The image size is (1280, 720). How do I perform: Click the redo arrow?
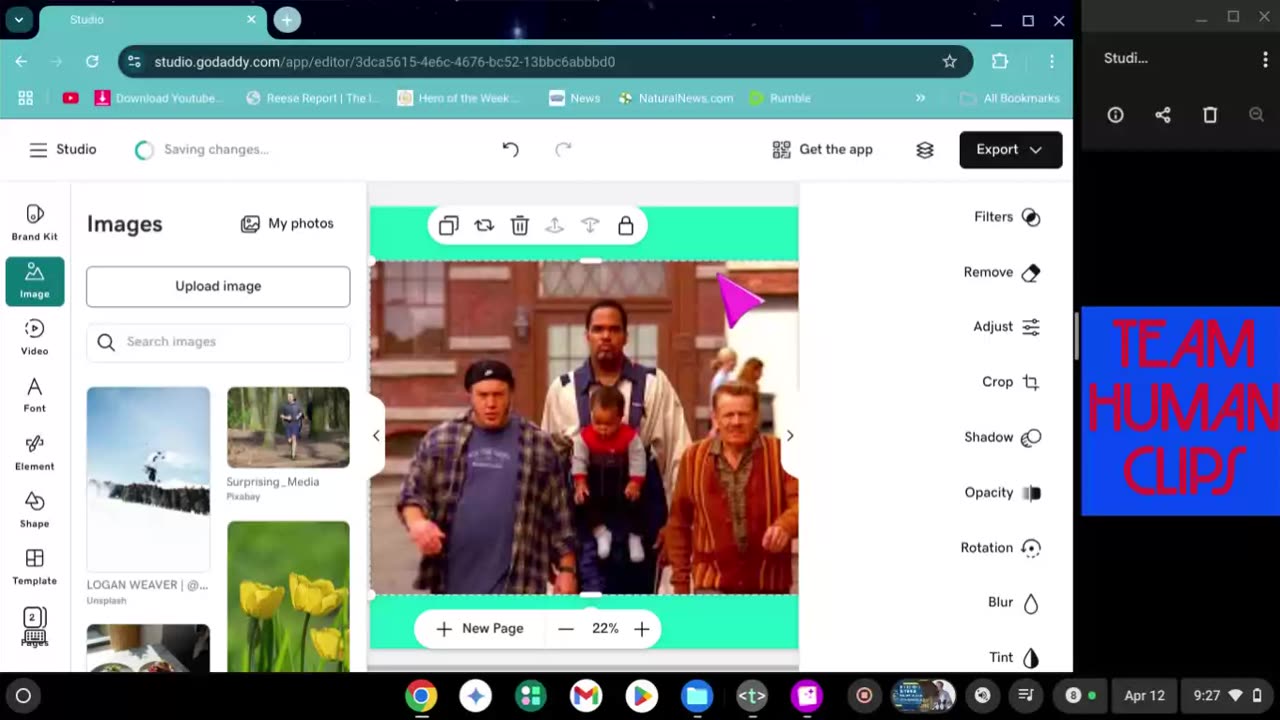[563, 150]
